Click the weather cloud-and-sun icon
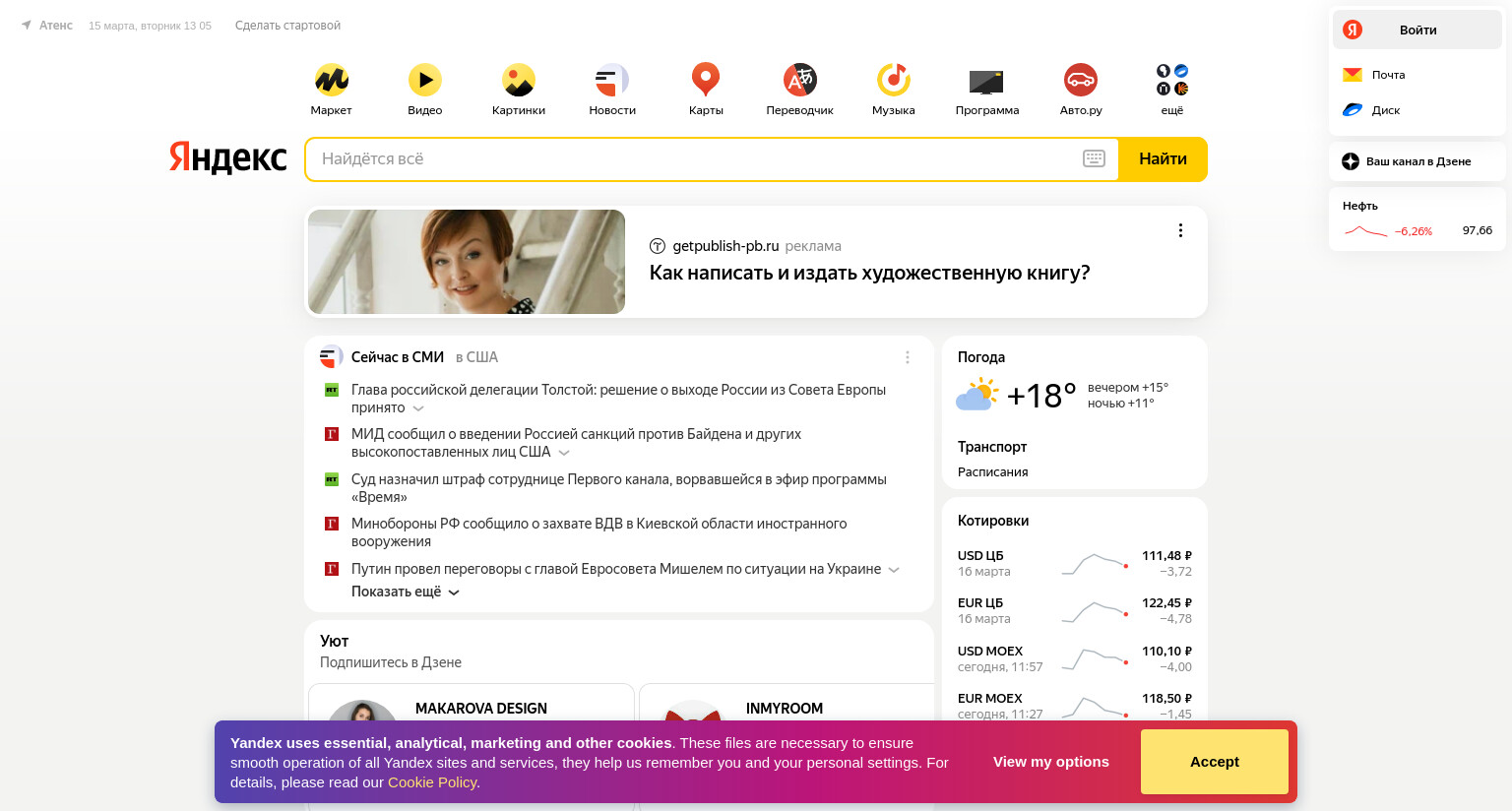The image size is (1512, 811). [x=976, y=395]
